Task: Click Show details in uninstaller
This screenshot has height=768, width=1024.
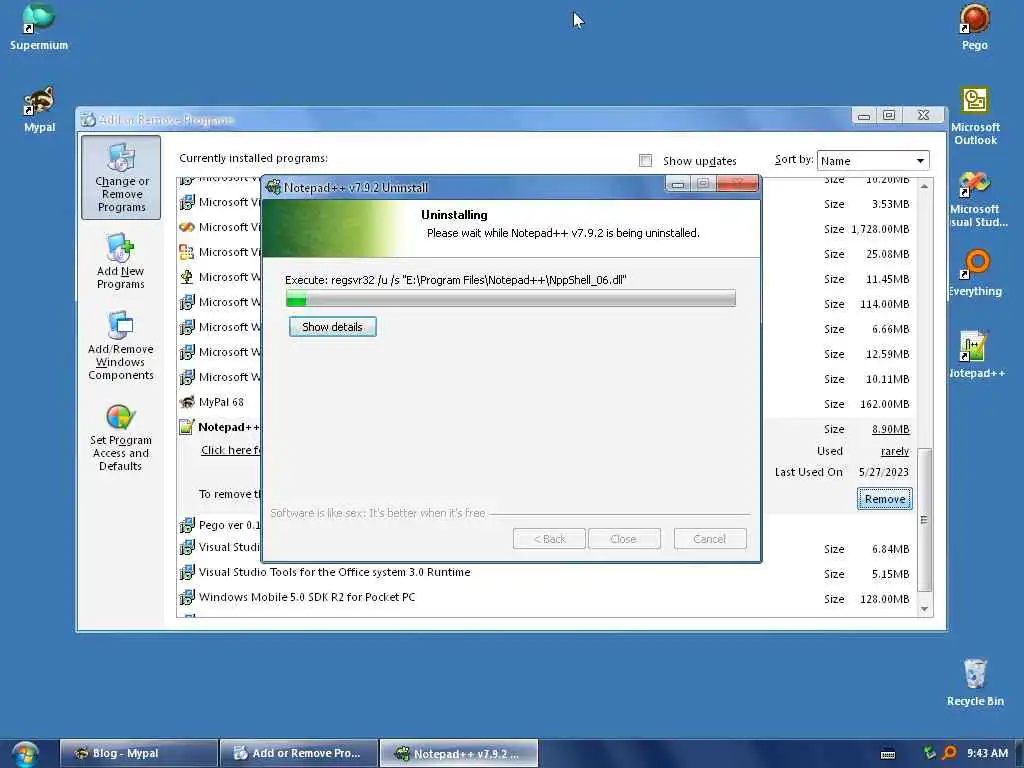Action: [x=332, y=327]
